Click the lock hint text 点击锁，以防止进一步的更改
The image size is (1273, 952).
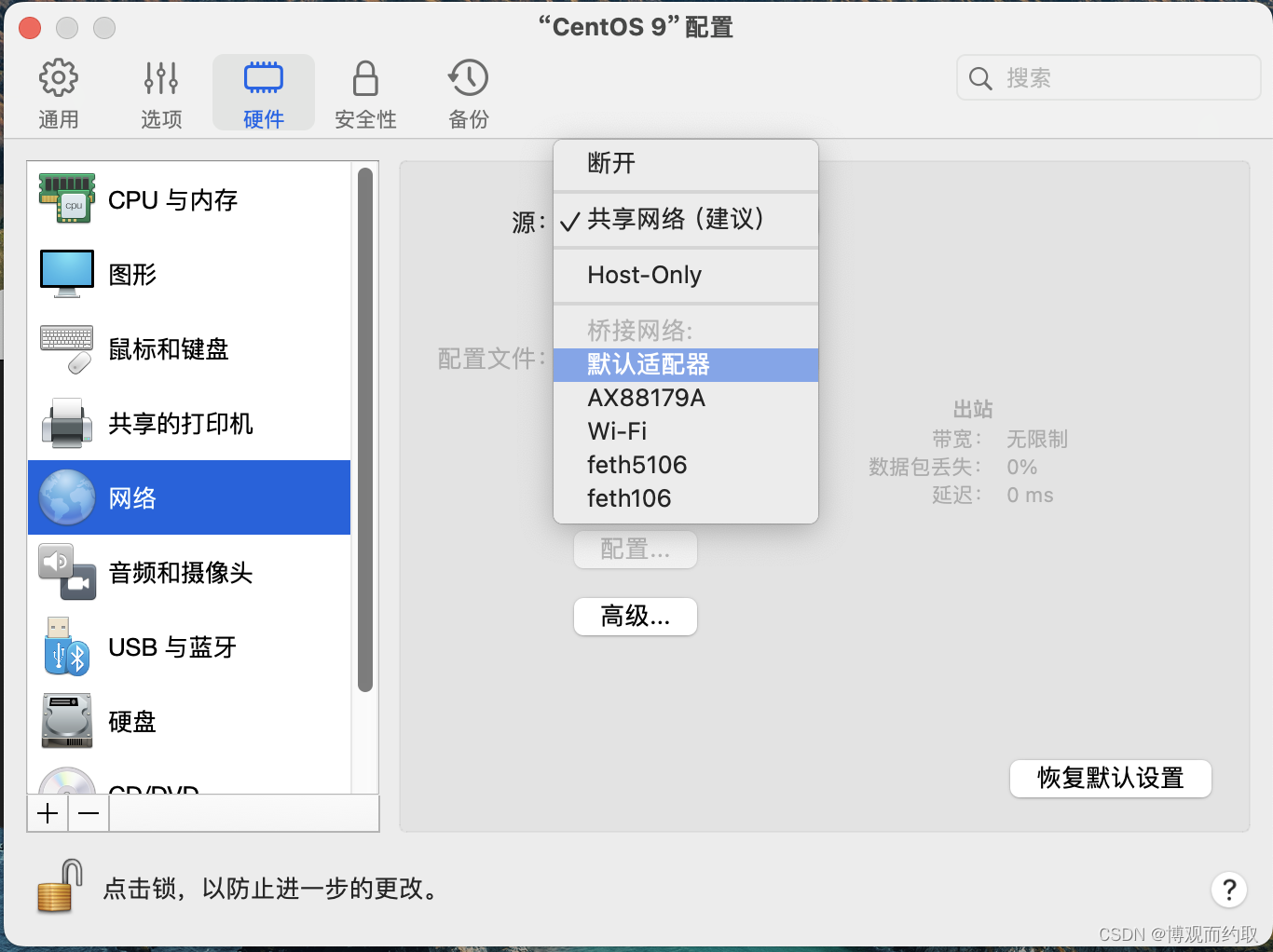[x=272, y=889]
